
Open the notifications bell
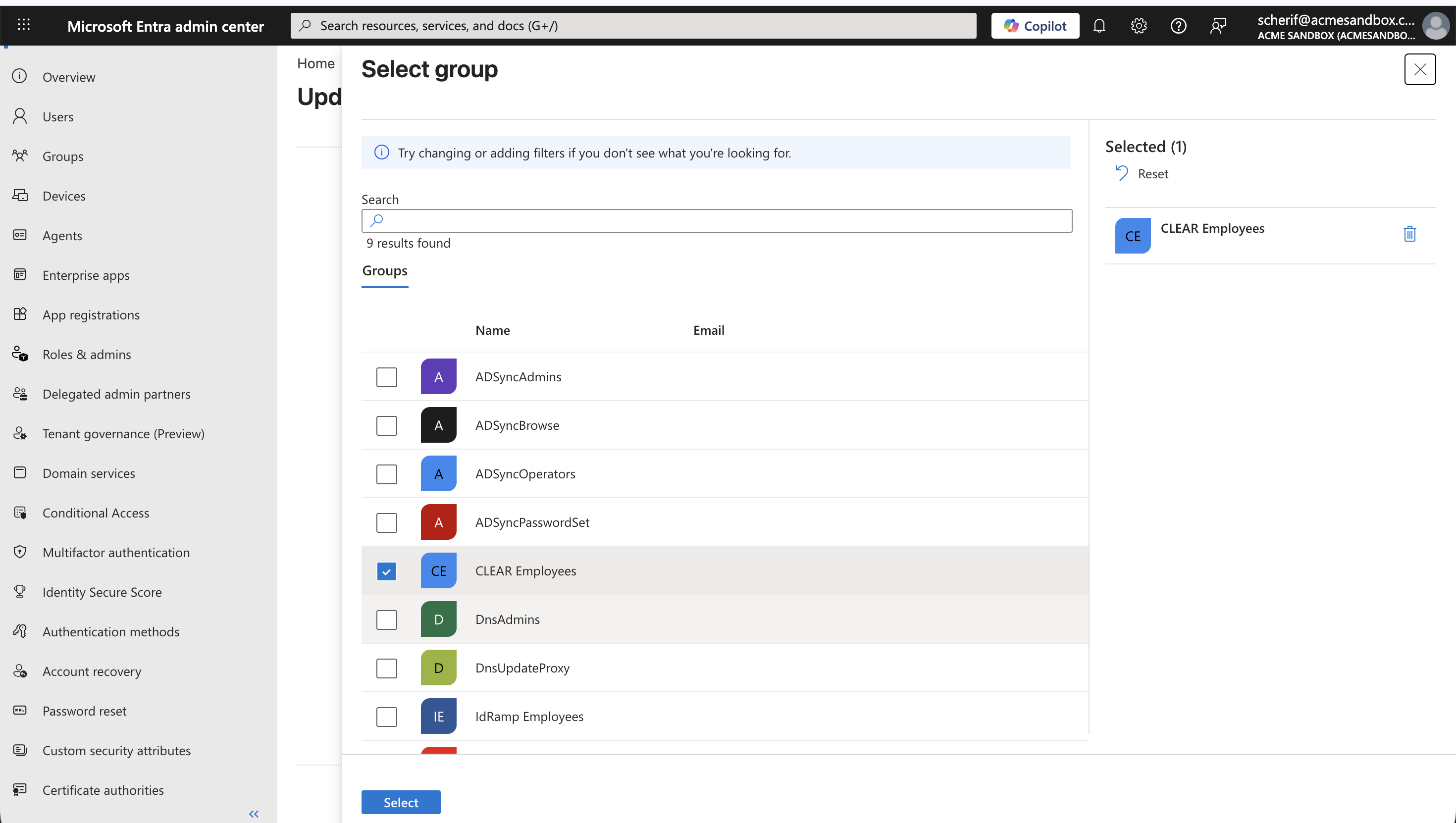pyautogui.click(x=1099, y=25)
